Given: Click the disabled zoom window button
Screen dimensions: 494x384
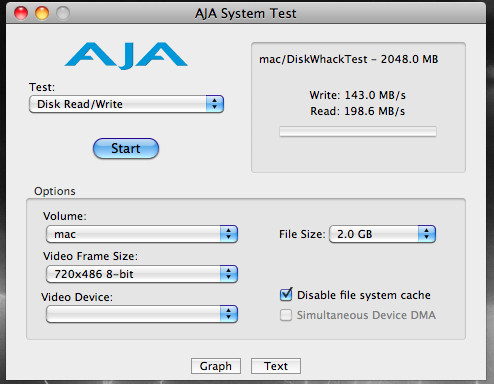Looking at the screenshot, I should [x=63, y=13].
